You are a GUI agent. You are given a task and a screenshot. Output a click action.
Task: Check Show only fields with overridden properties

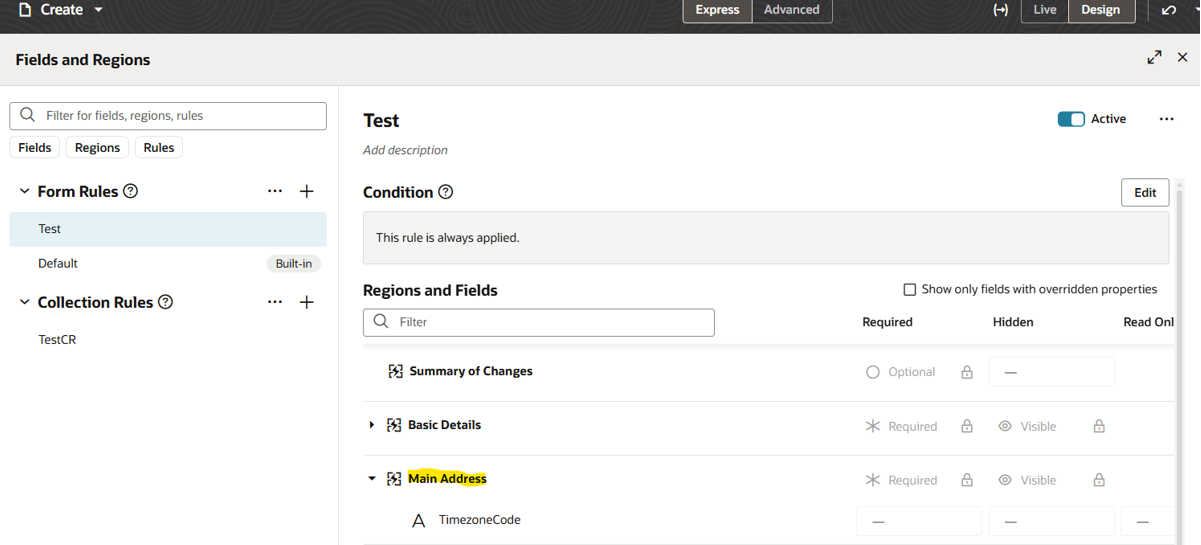click(x=910, y=290)
